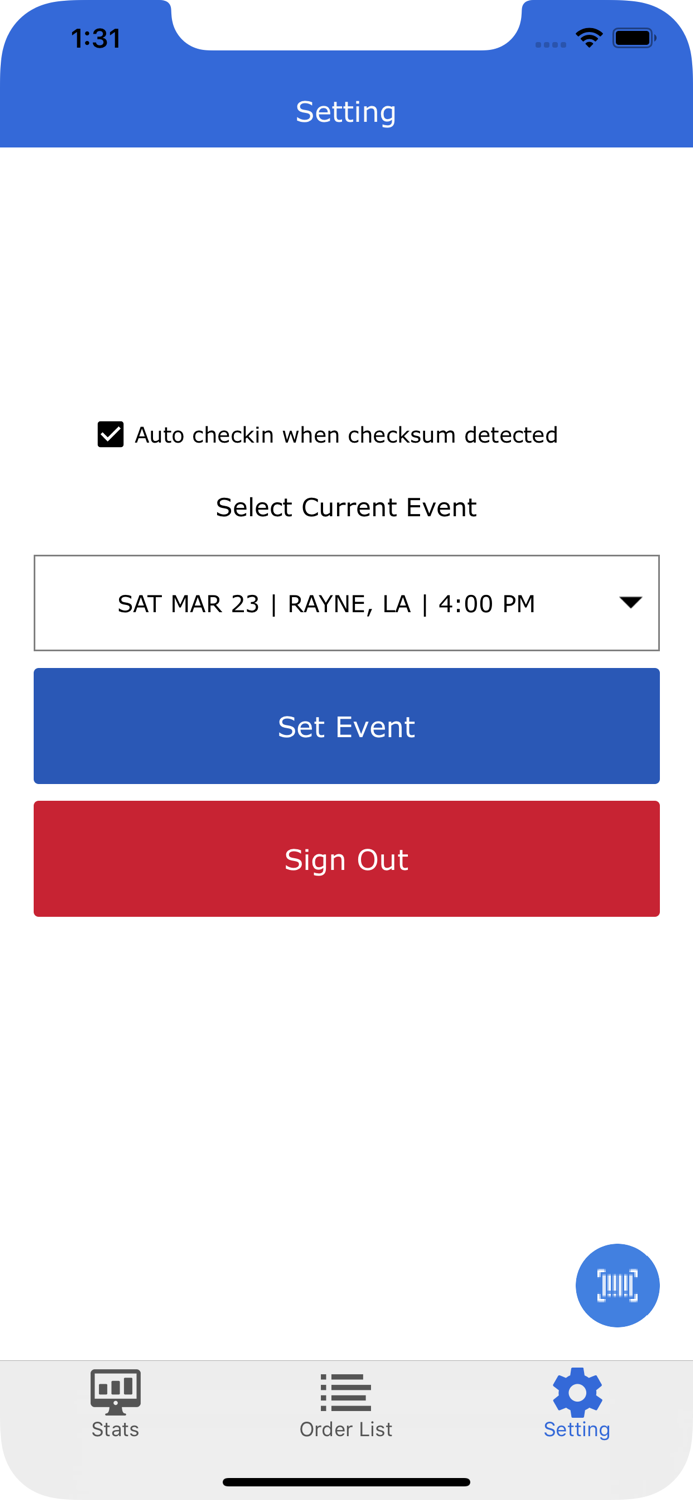Tap the barcode scanner floating button

tap(618, 1285)
